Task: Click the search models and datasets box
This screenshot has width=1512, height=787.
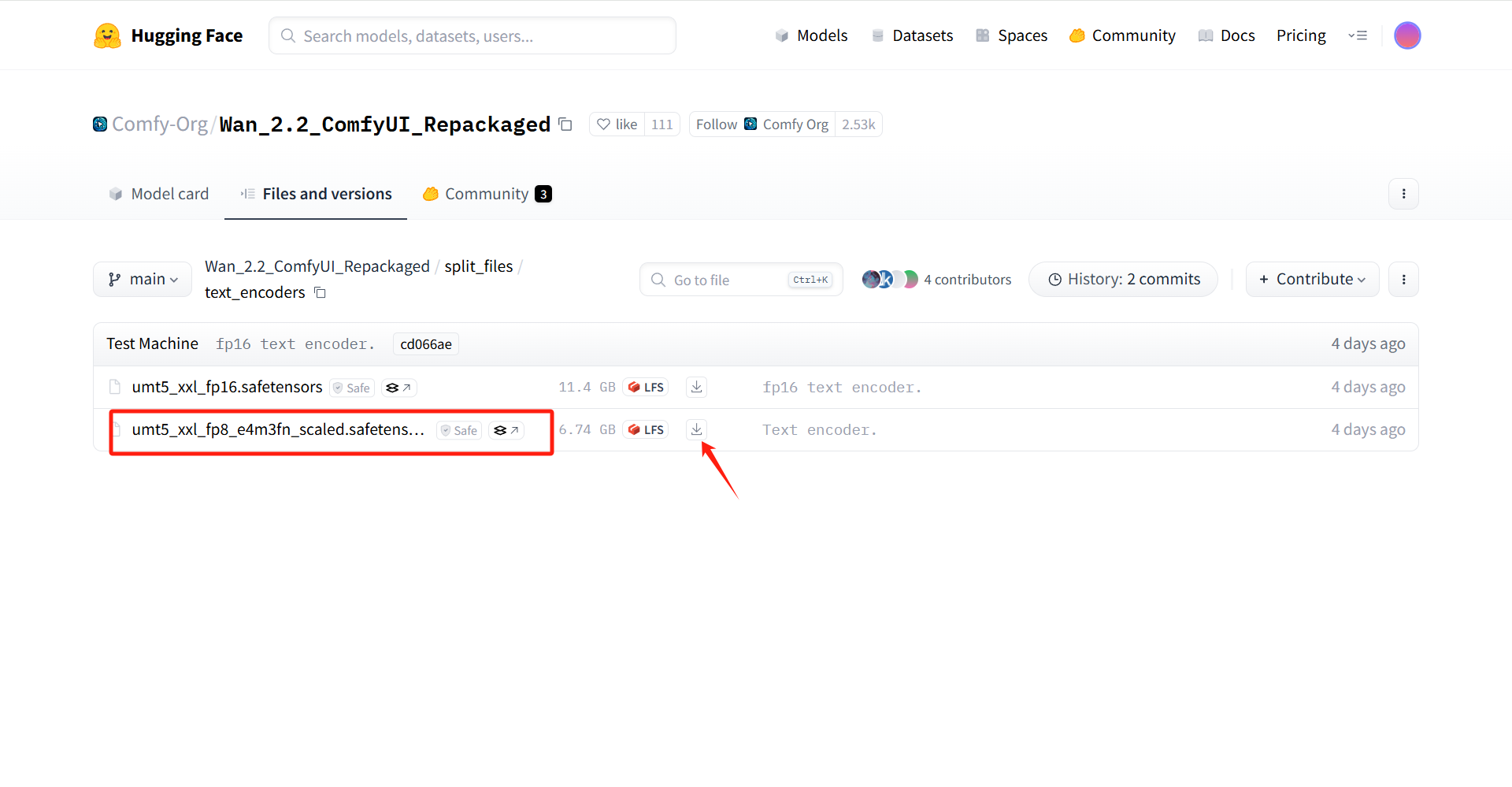Action: (x=472, y=36)
